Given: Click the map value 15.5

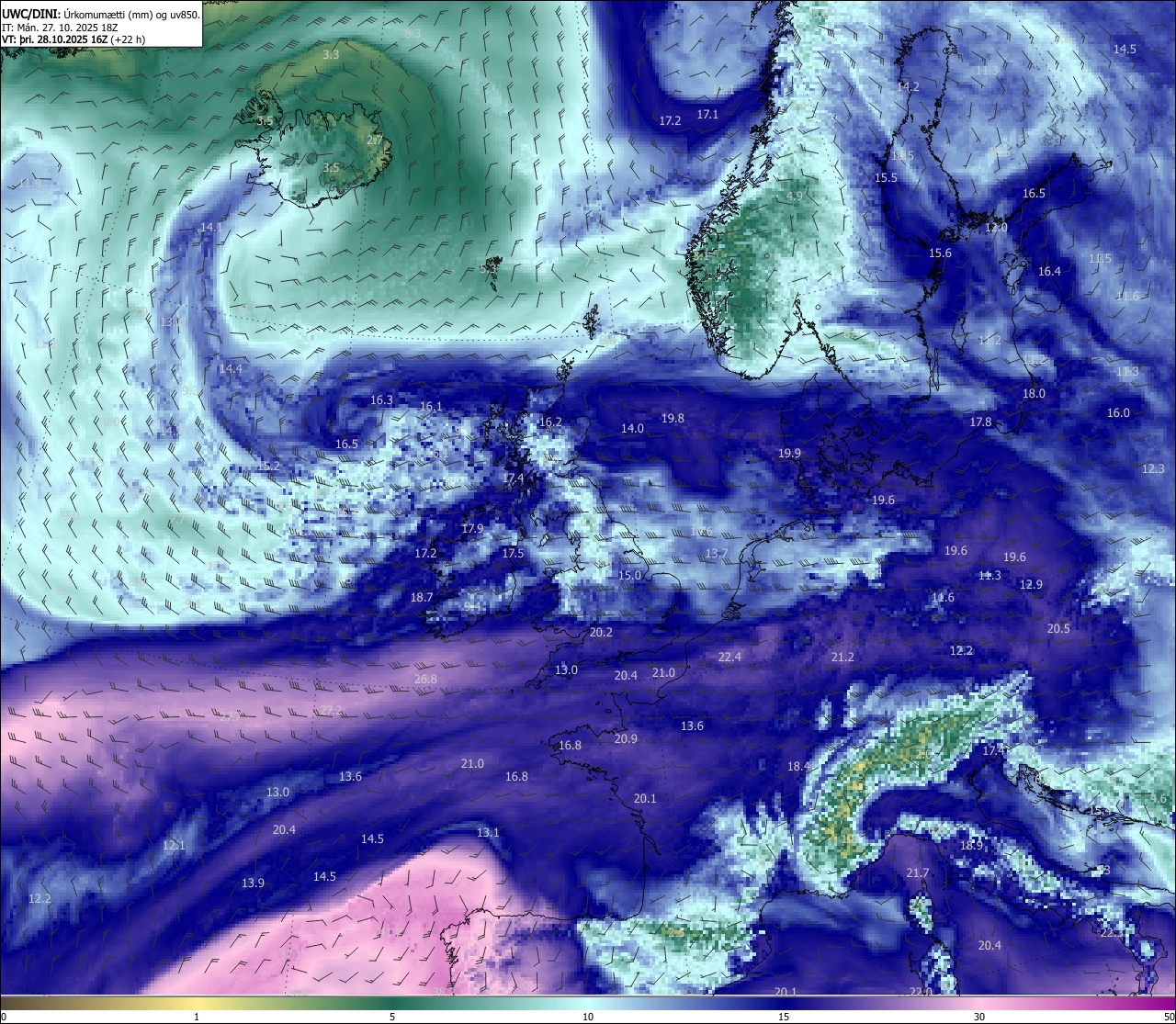Looking at the screenshot, I should tap(886, 178).
